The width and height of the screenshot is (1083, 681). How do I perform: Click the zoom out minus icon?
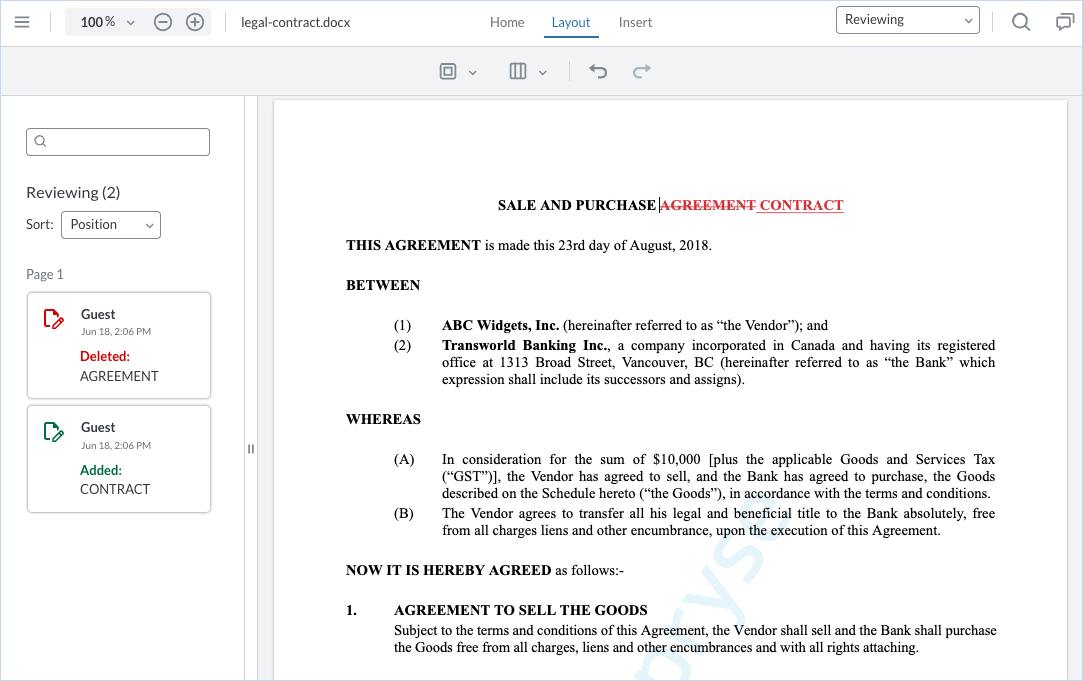tap(163, 22)
